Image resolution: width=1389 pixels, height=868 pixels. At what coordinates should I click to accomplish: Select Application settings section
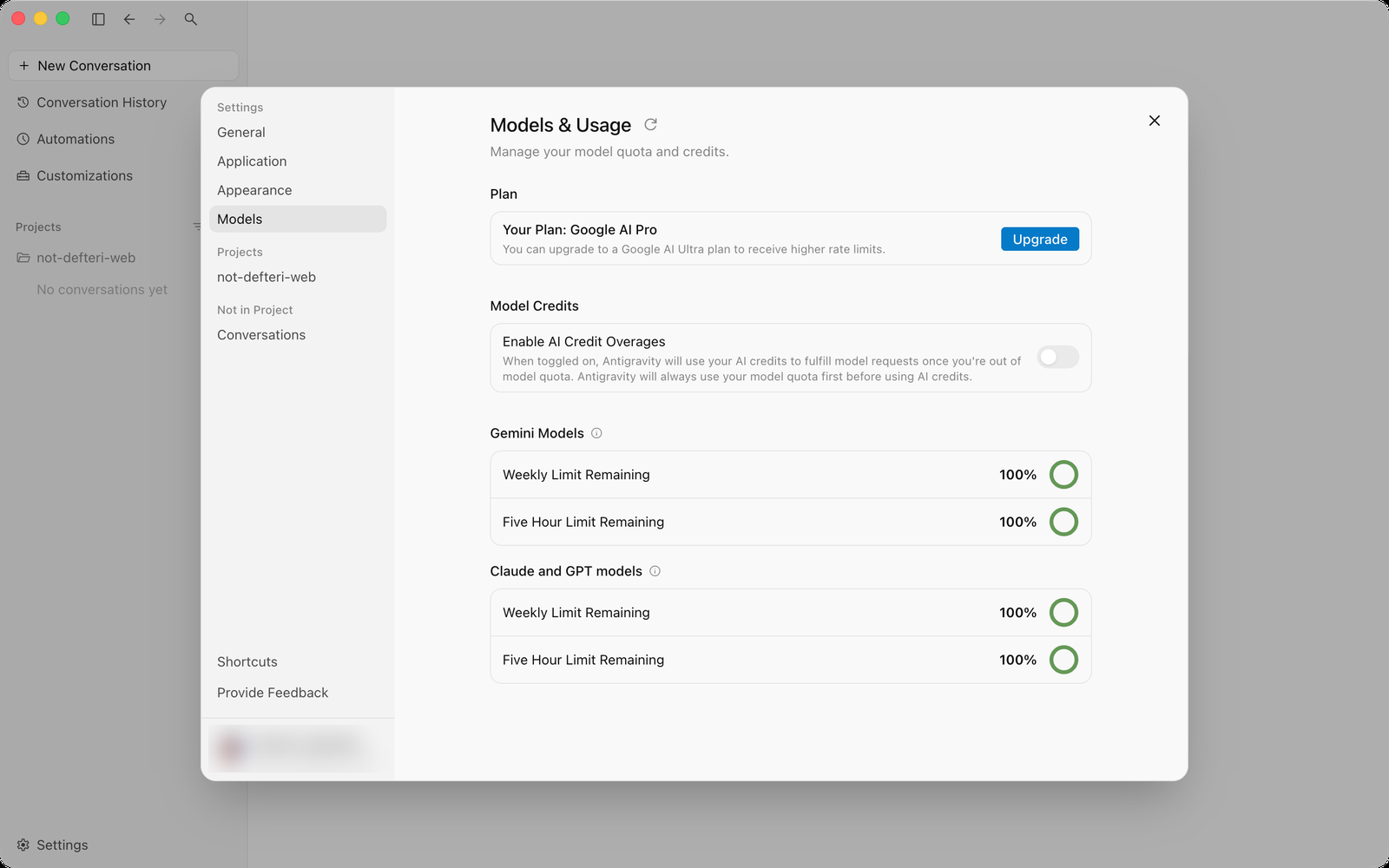pyautogui.click(x=298, y=161)
